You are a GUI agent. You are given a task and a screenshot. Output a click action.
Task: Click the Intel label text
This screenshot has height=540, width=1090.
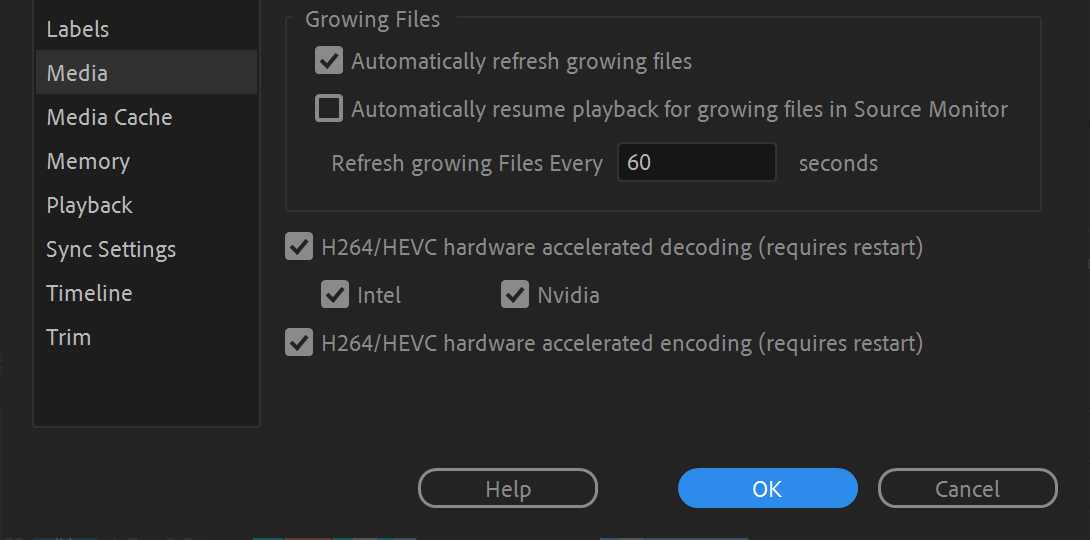[379, 295]
